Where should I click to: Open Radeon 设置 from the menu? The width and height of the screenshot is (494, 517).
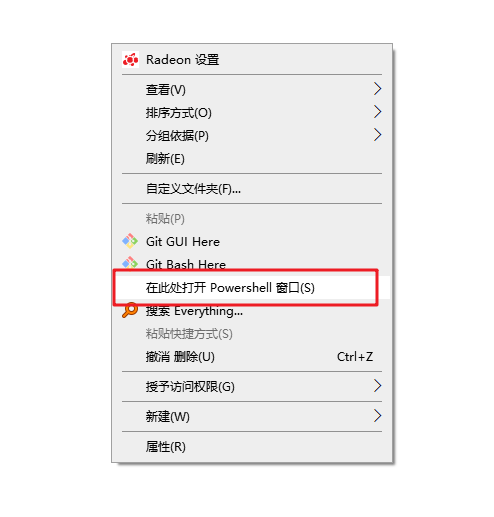pyautogui.click(x=252, y=60)
